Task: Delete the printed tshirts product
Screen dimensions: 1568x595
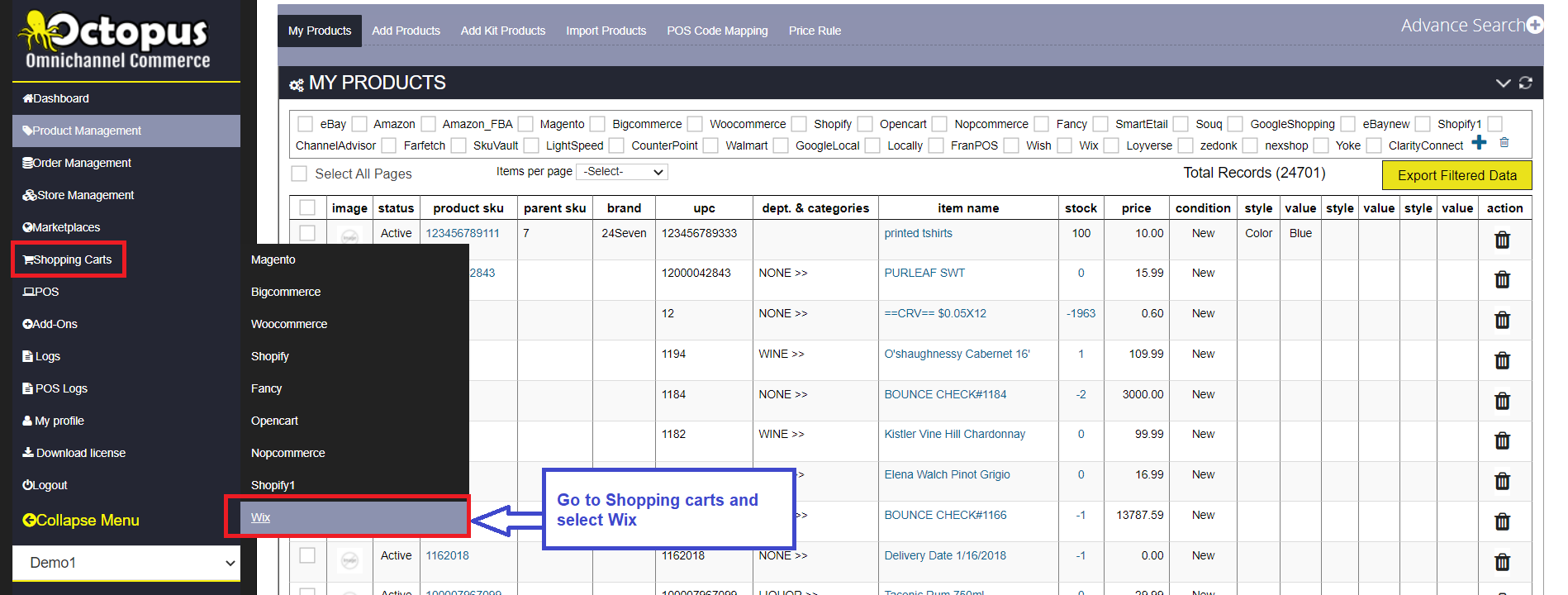Action: pos(1502,240)
